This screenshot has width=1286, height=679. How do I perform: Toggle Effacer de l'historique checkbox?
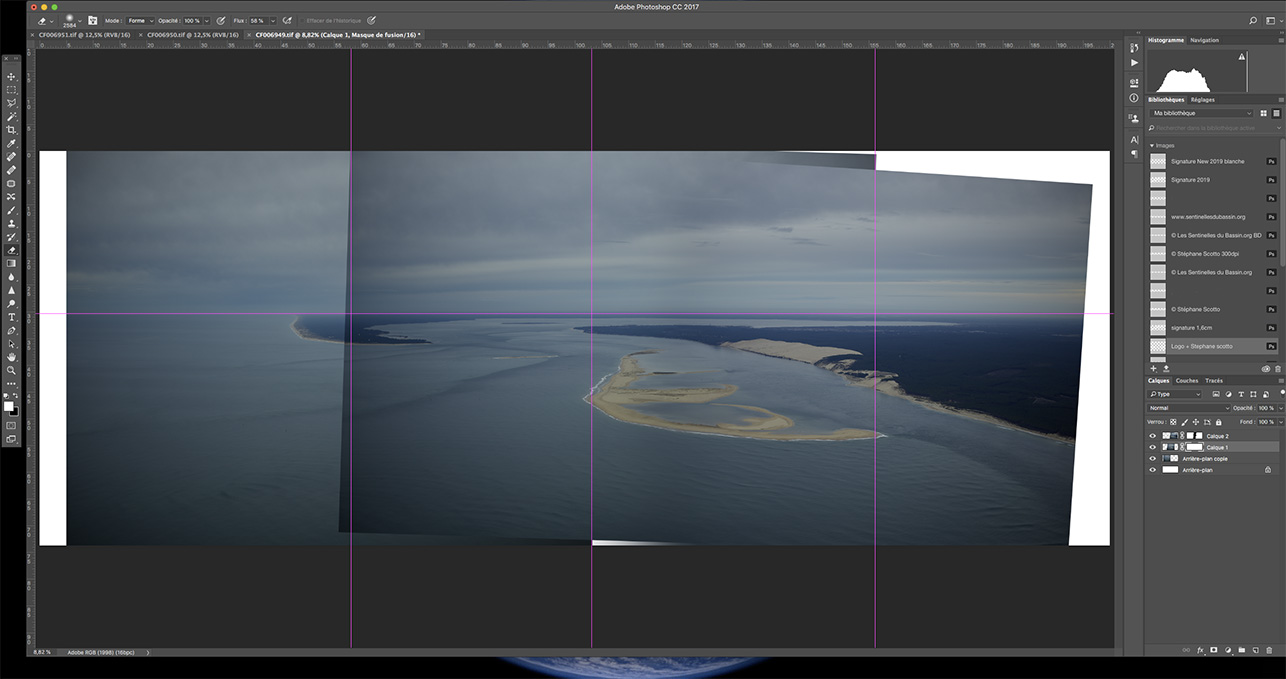(x=301, y=20)
